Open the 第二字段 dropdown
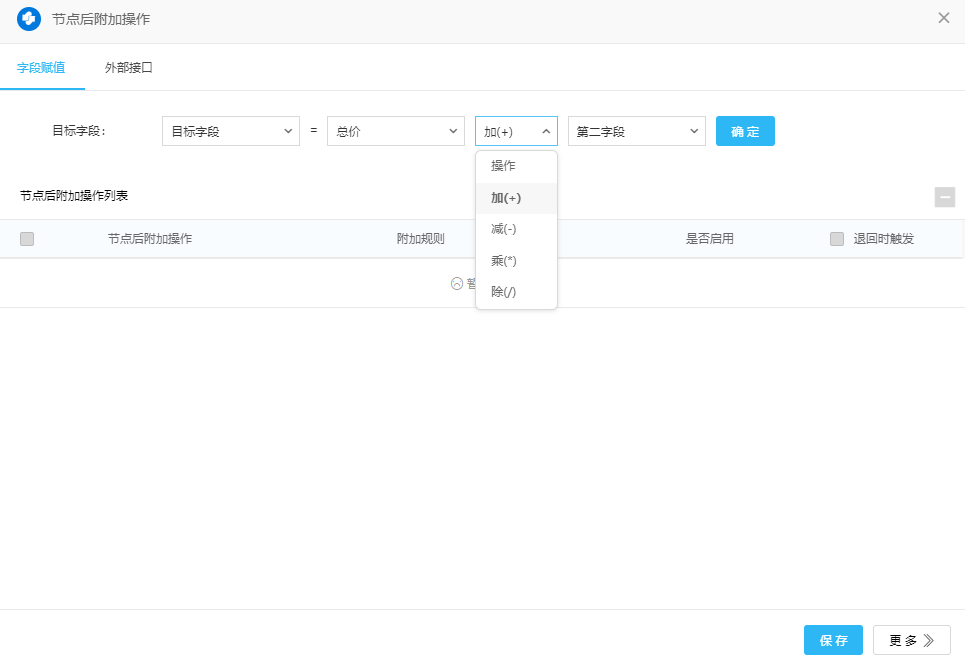The width and height of the screenshot is (965, 663). click(636, 131)
